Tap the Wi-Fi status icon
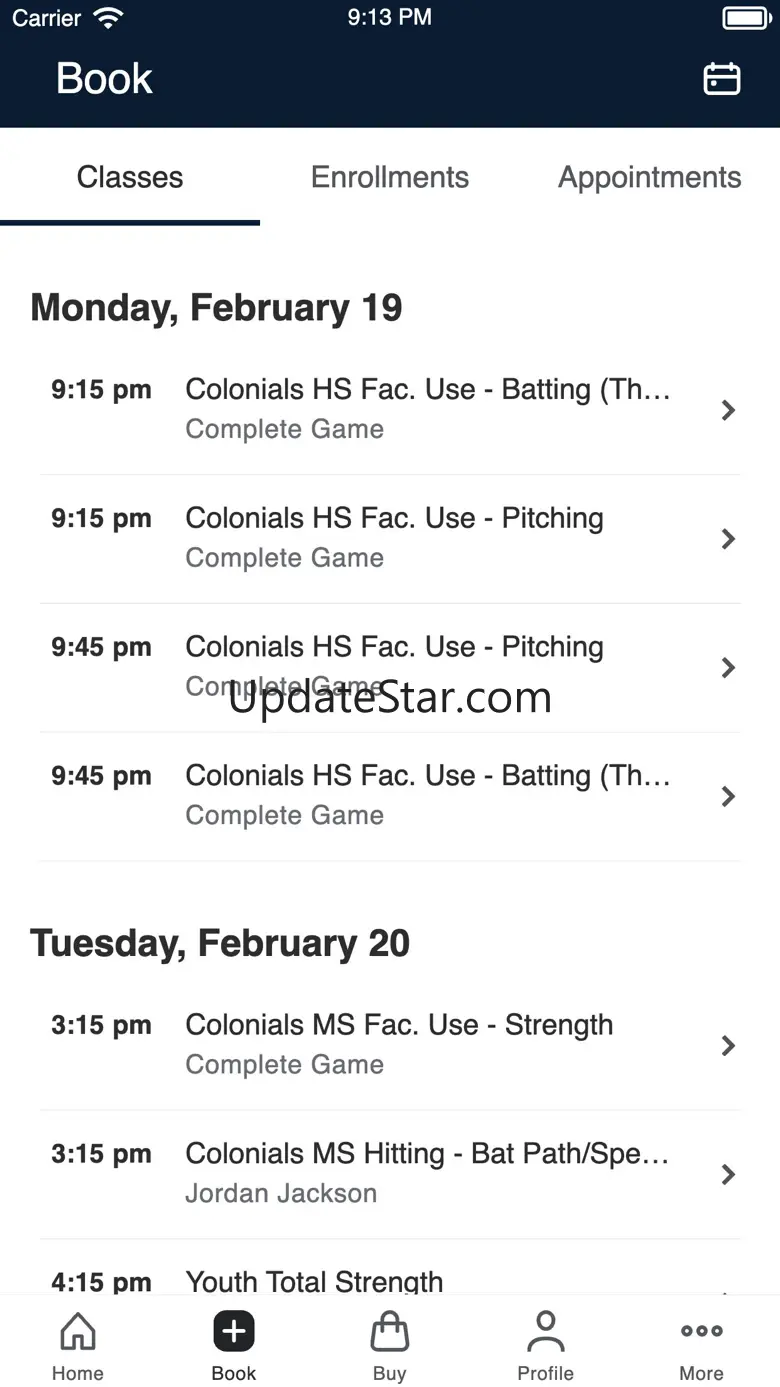The image size is (780, 1387). coord(107,18)
